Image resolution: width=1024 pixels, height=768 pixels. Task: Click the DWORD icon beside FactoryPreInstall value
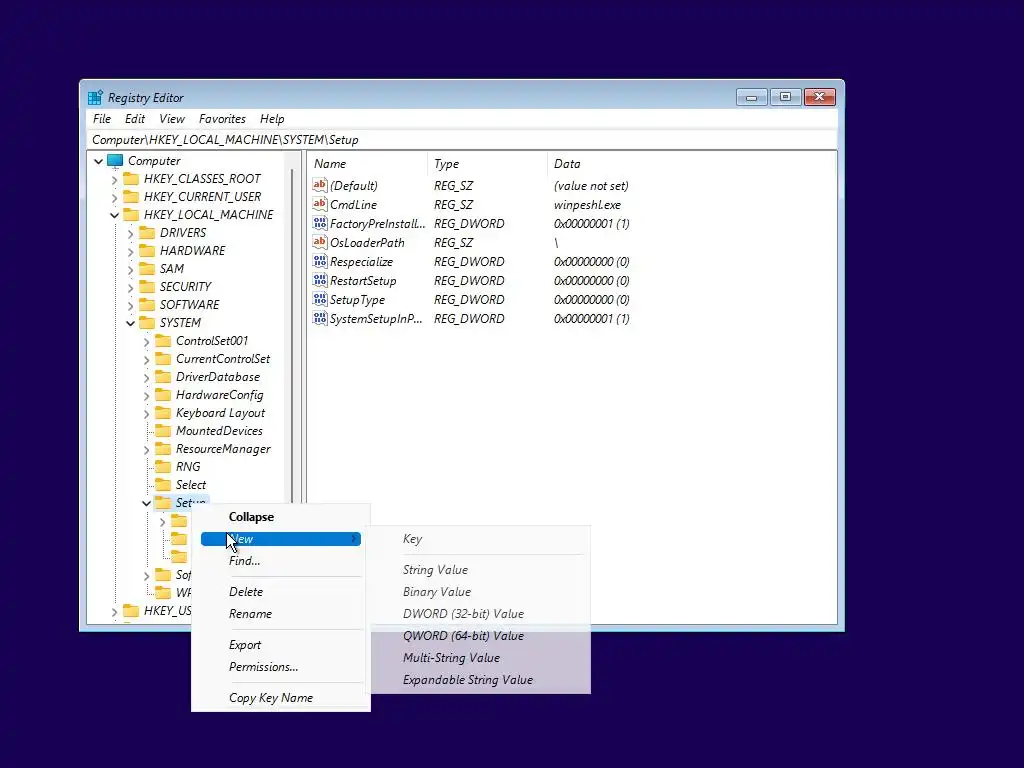[x=319, y=223]
